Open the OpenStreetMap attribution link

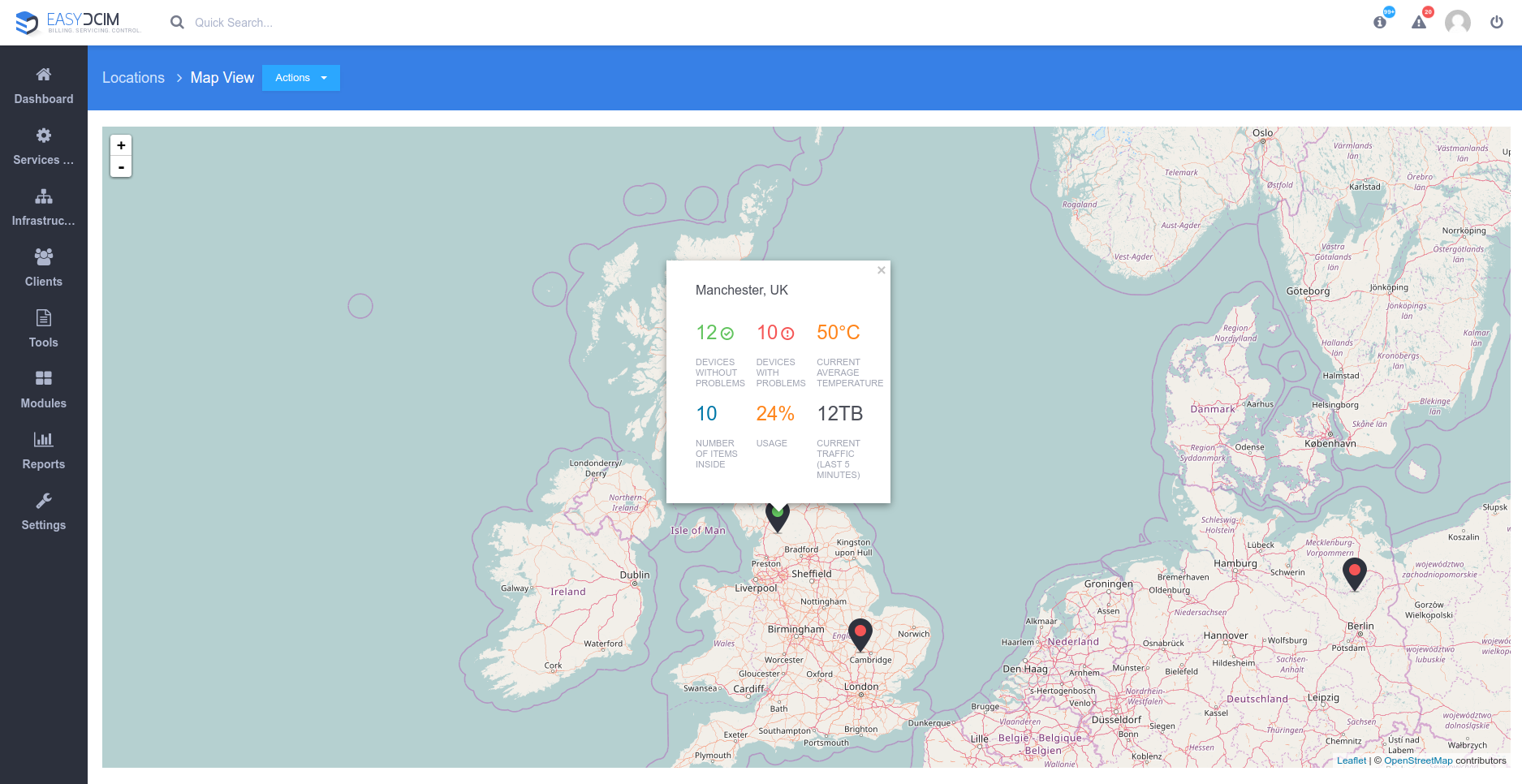pos(1418,760)
